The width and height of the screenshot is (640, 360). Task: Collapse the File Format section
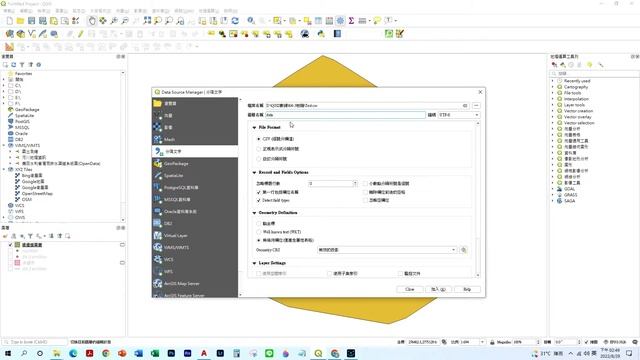click(x=254, y=127)
